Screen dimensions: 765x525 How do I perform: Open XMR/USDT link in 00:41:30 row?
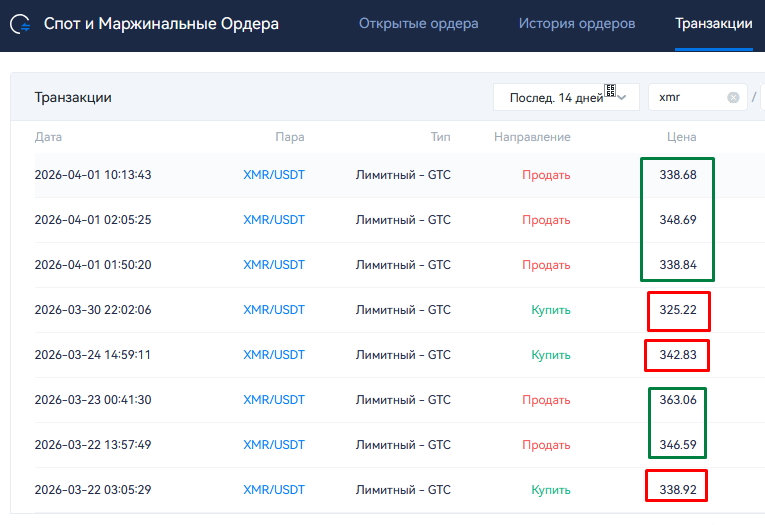click(x=274, y=400)
